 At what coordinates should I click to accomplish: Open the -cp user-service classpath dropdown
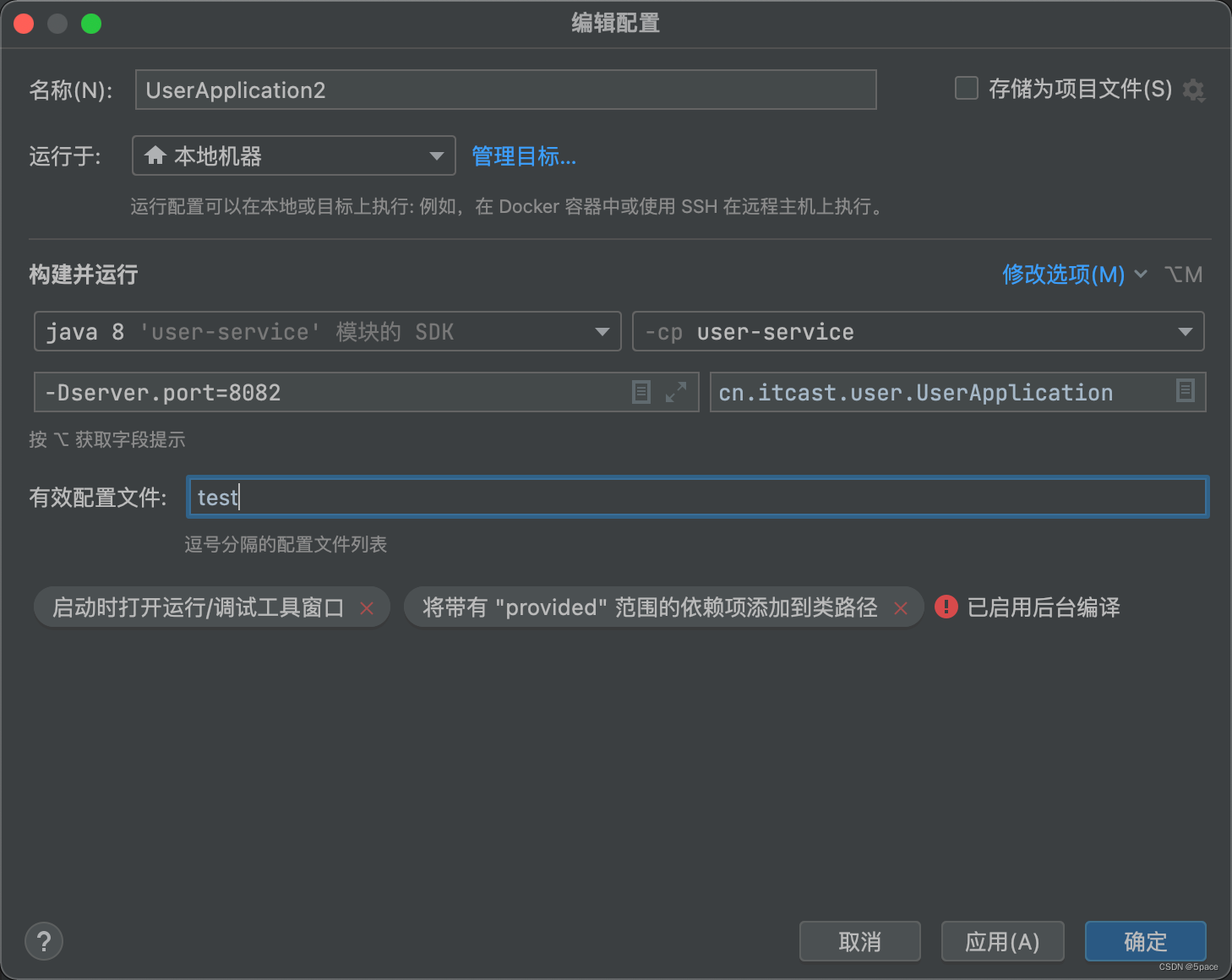click(919, 331)
